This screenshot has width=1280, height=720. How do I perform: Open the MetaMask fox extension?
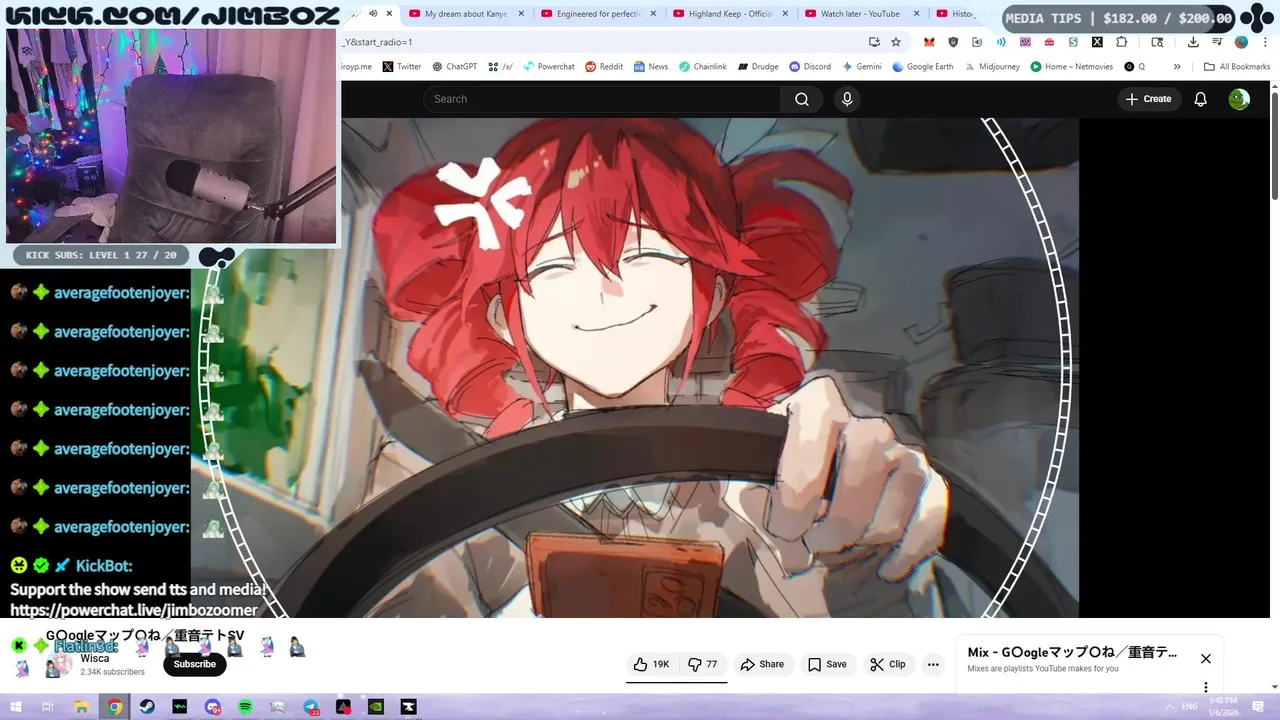929,42
